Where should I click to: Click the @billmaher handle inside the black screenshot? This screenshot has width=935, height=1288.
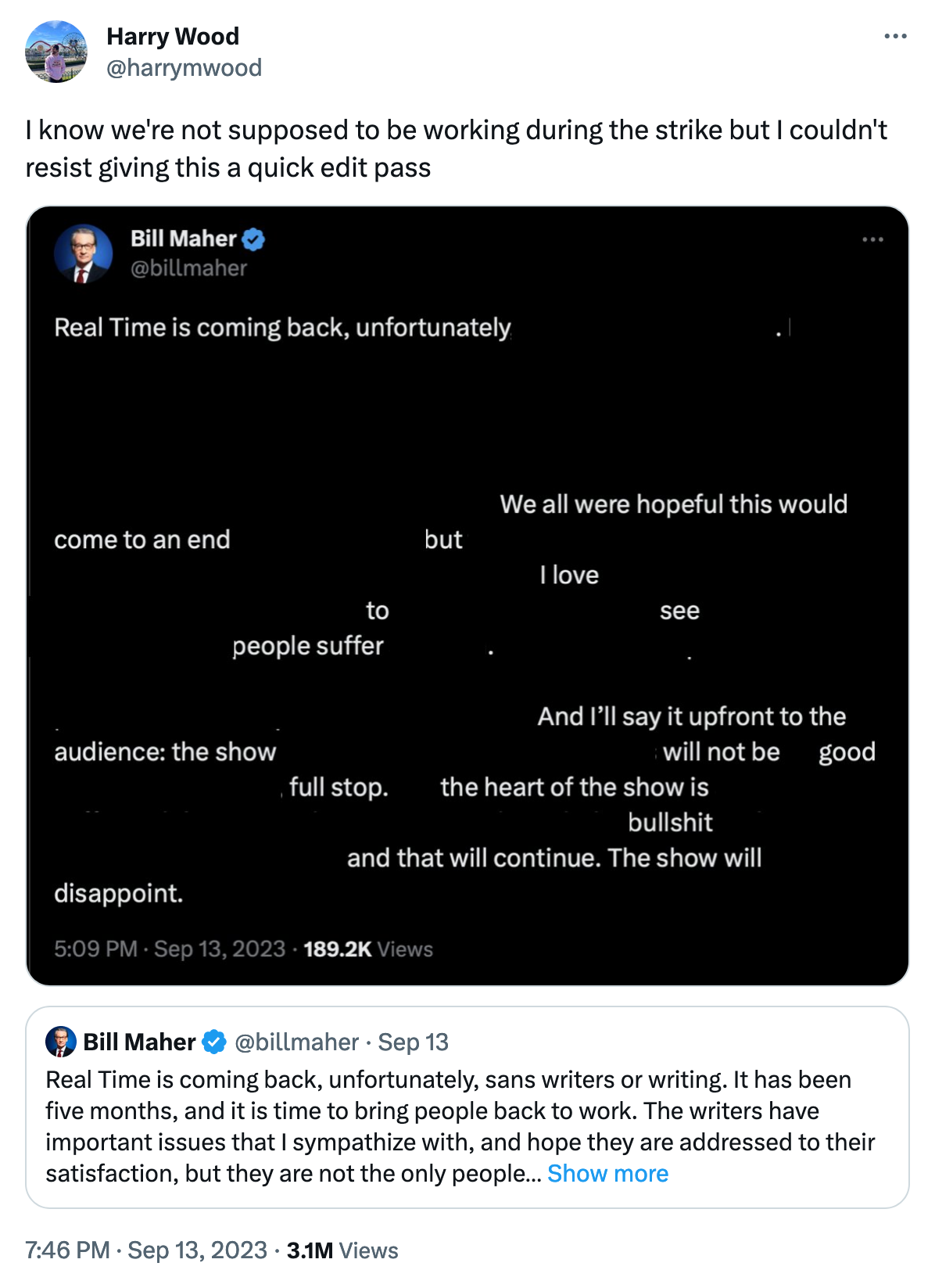(188, 268)
